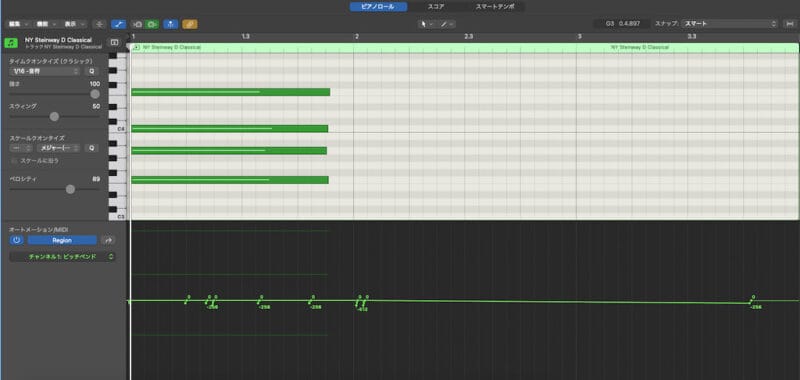Image resolution: width=800 pixels, height=380 pixels.
Task: Switch to the ピアノロール tab
Action: (x=378, y=7)
